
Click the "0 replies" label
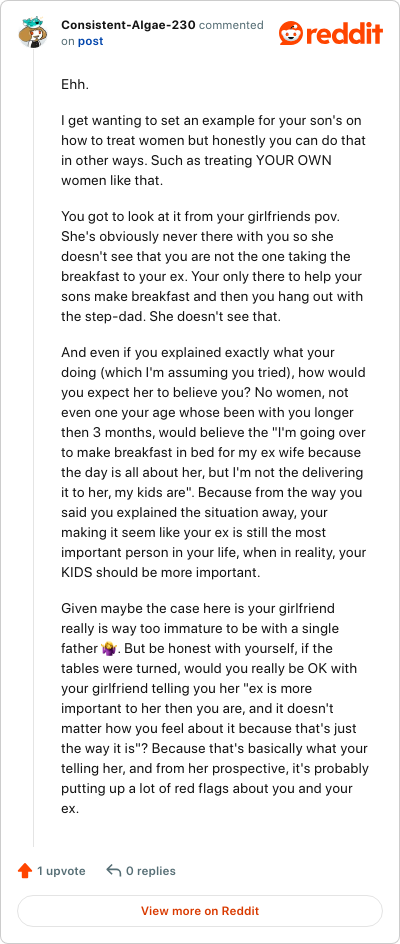pyautogui.click(x=151, y=871)
